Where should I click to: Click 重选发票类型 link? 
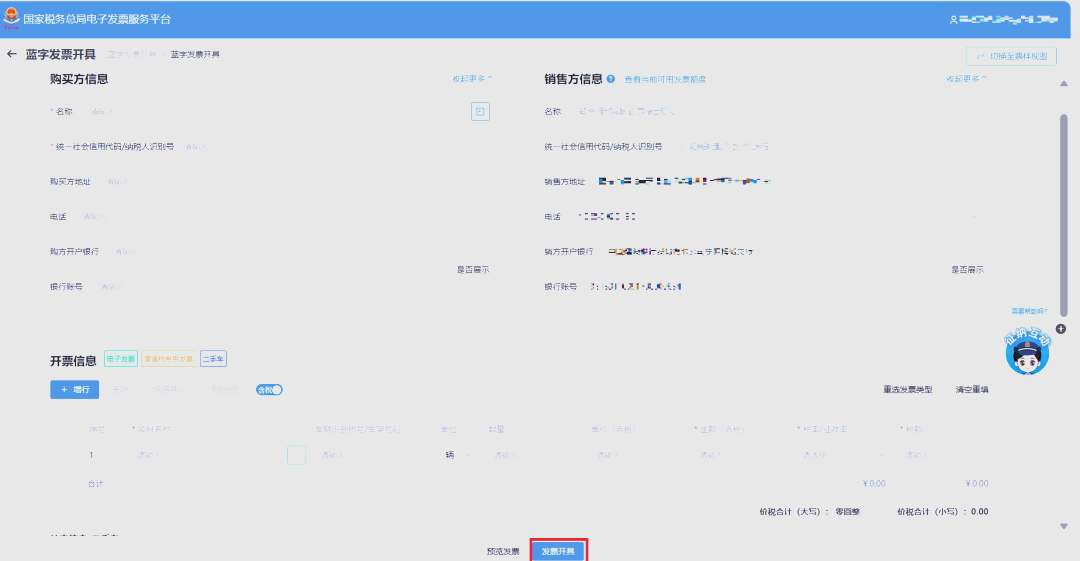(908, 389)
